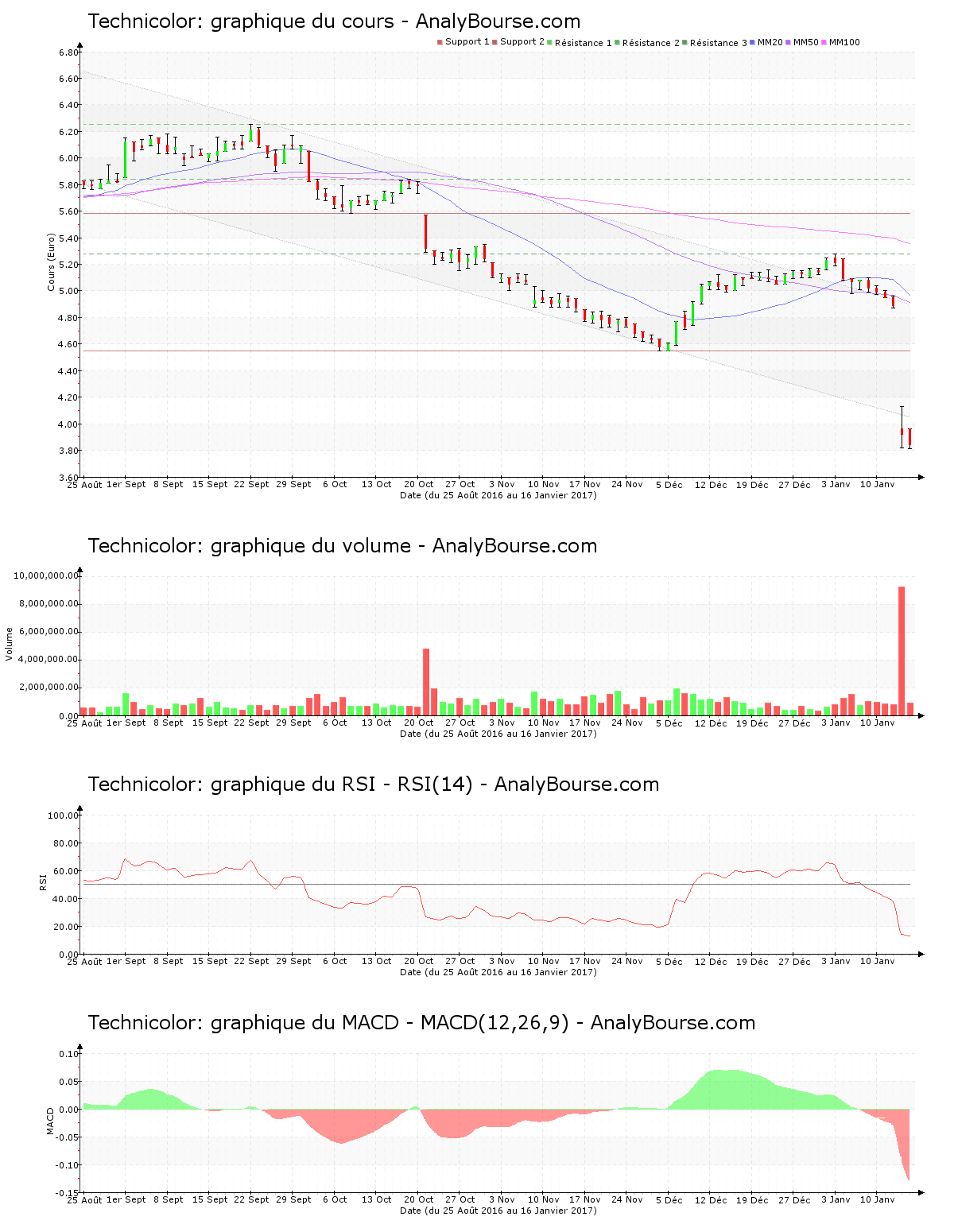Click the 0.10 value on MACD axis
This screenshot has height=1232, width=954.
pyautogui.click(x=69, y=1054)
